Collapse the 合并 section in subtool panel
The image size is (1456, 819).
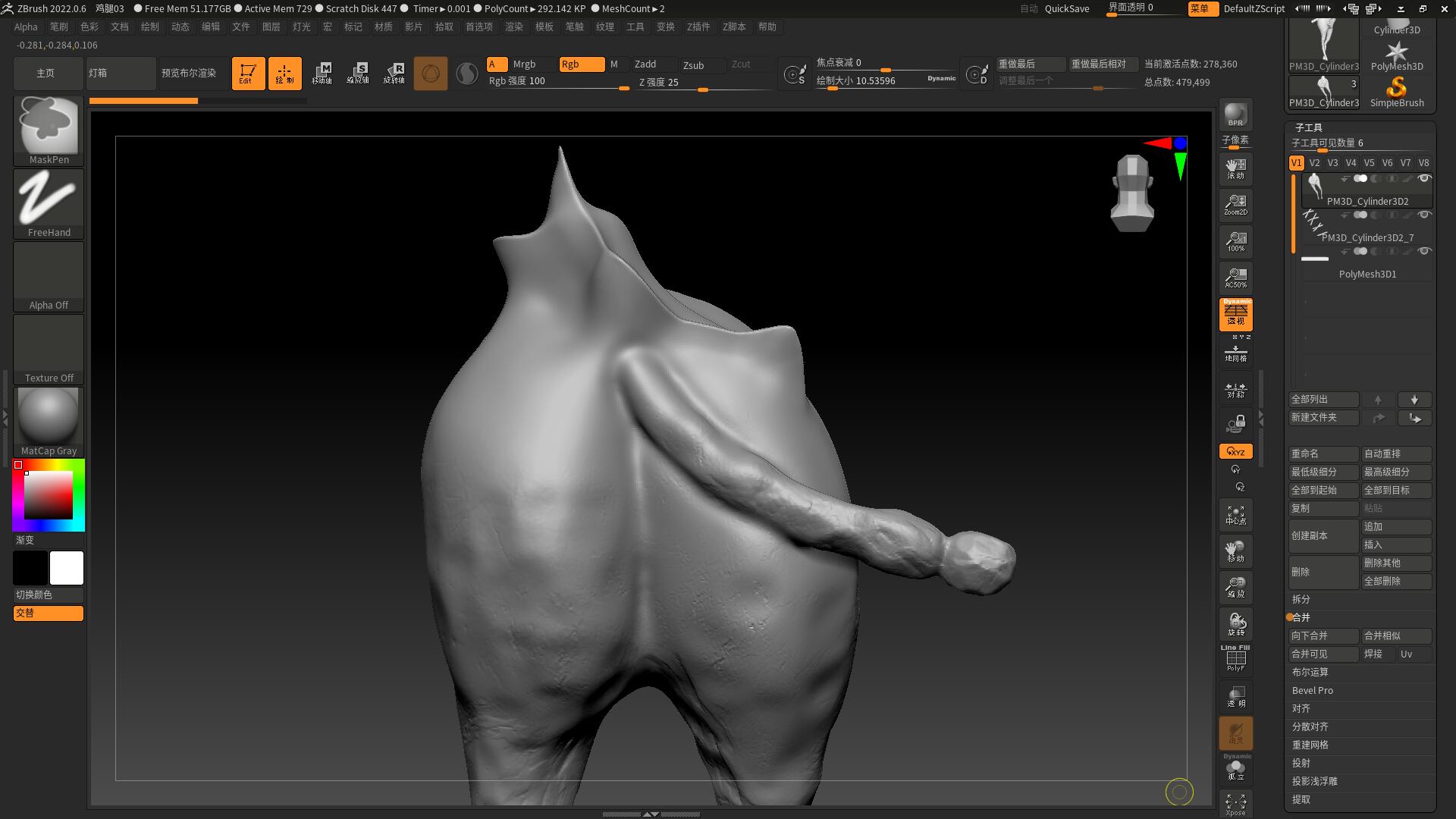[1301, 617]
